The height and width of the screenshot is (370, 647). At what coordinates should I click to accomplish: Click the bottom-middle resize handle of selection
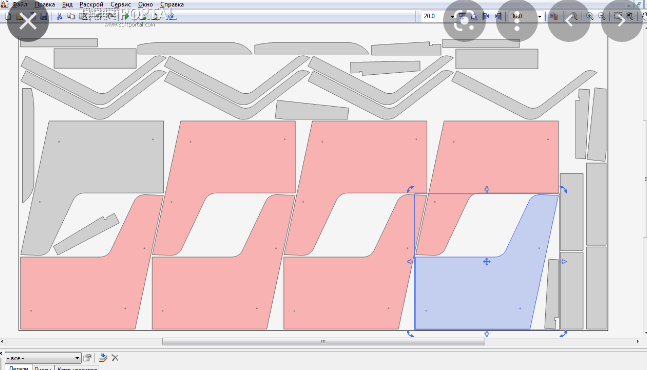point(487,334)
